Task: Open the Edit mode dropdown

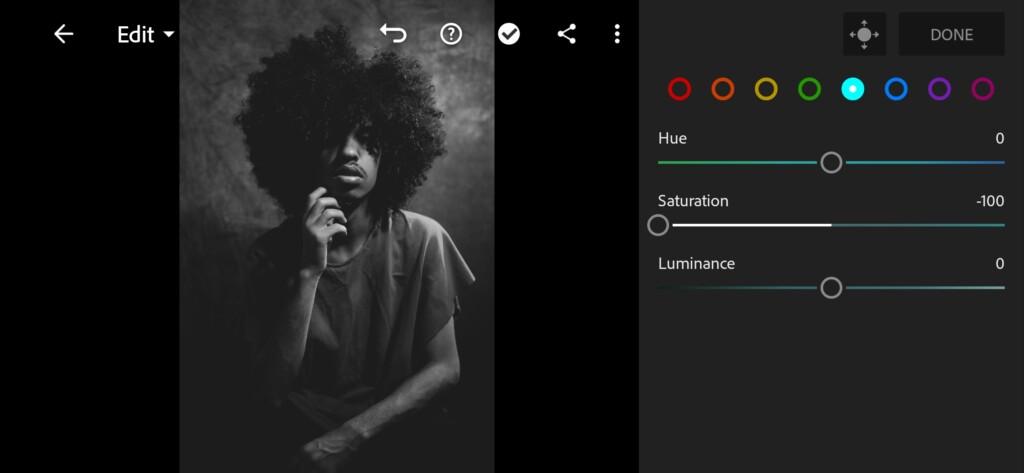Action: coord(146,35)
